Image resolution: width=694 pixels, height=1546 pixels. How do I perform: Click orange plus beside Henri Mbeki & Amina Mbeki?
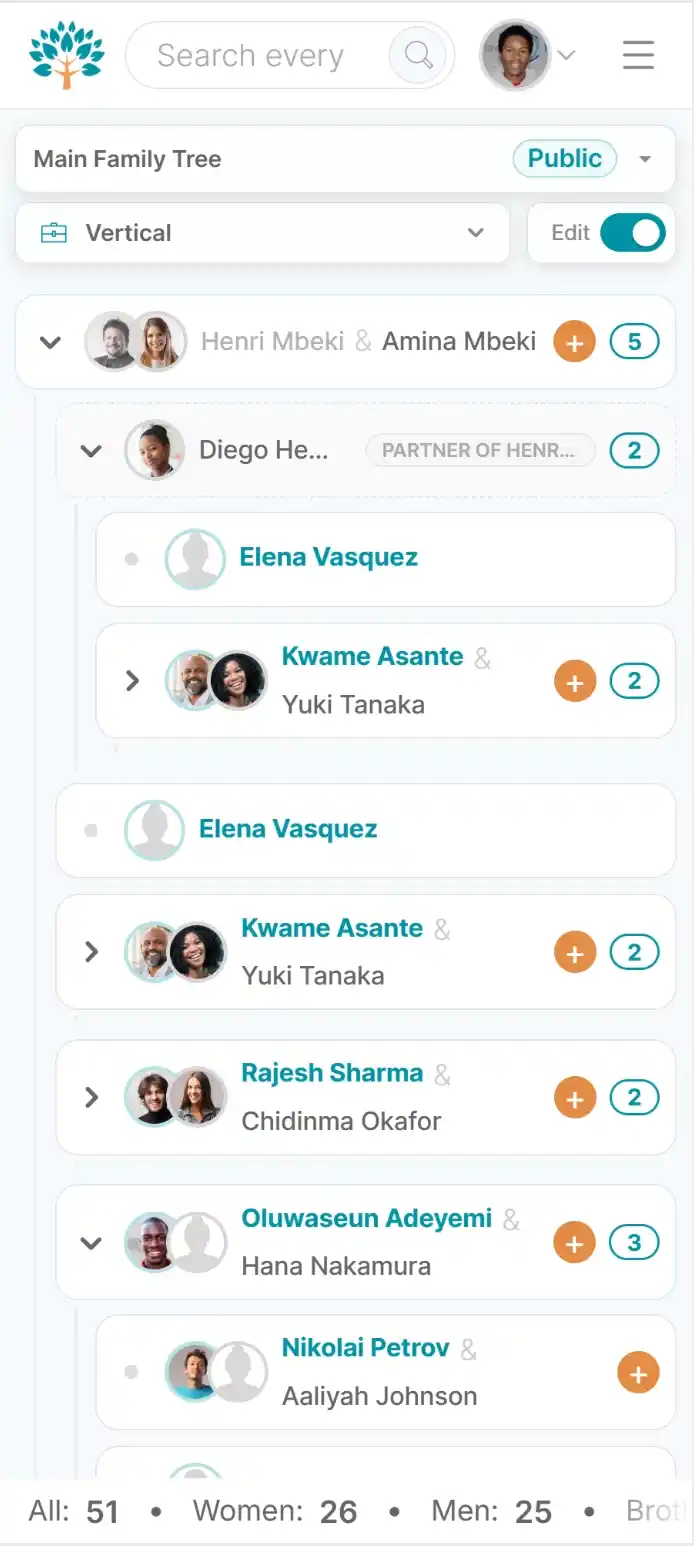pyautogui.click(x=574, y=342)
